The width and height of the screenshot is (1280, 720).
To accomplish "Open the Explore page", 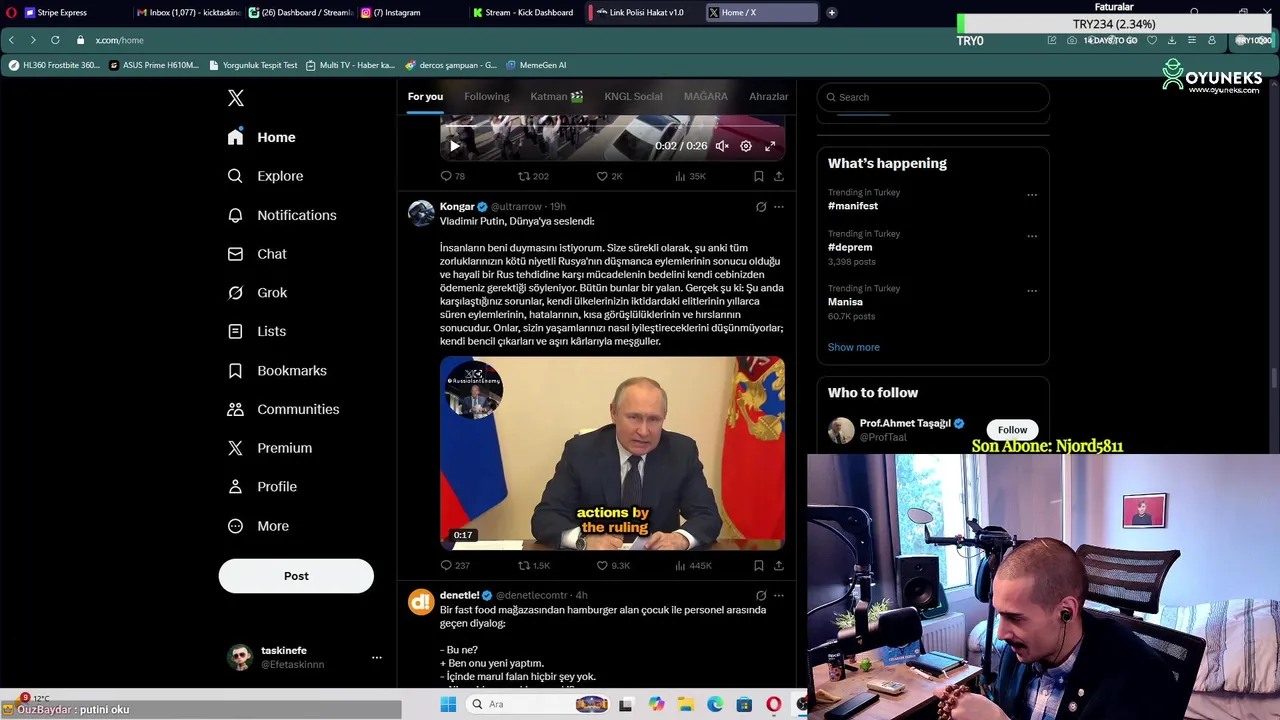I will point(265,176).
